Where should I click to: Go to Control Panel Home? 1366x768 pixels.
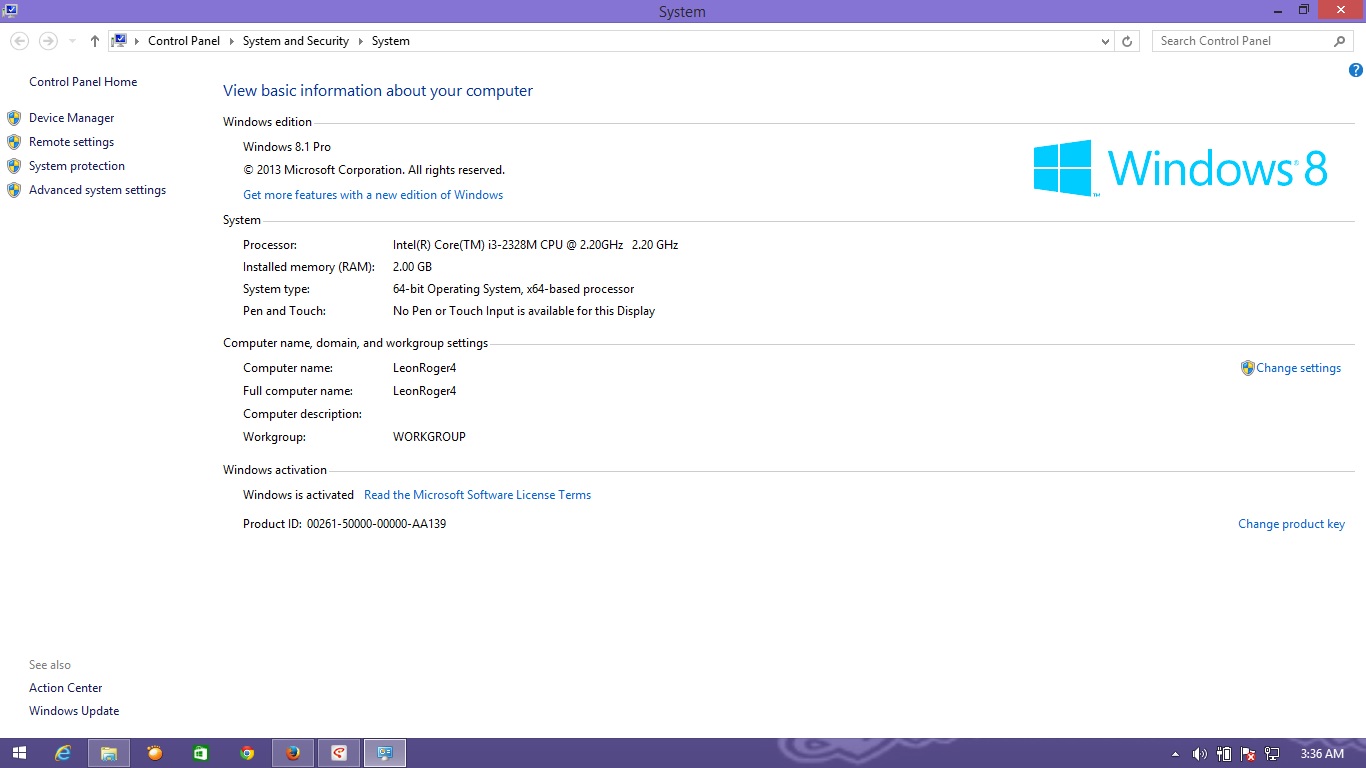[x=83, y=82]
